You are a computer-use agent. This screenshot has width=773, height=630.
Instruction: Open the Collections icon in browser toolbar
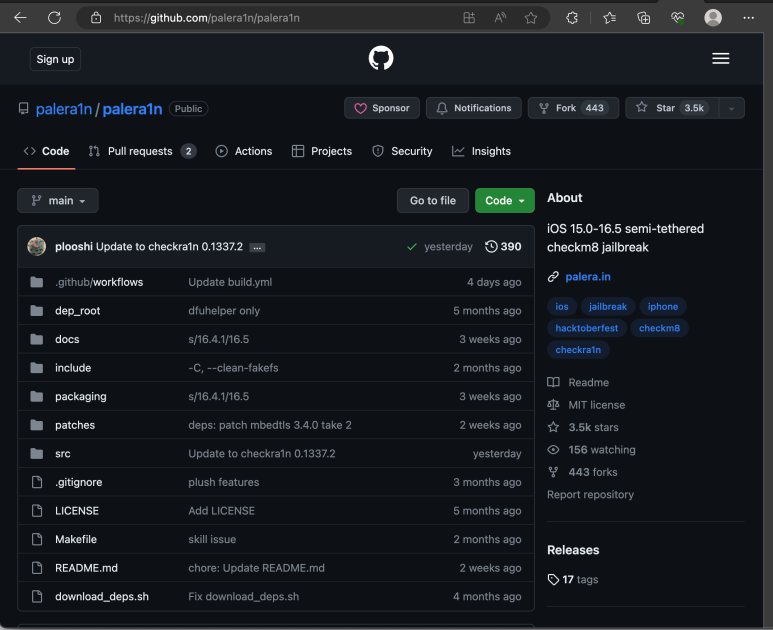(643, 18)
